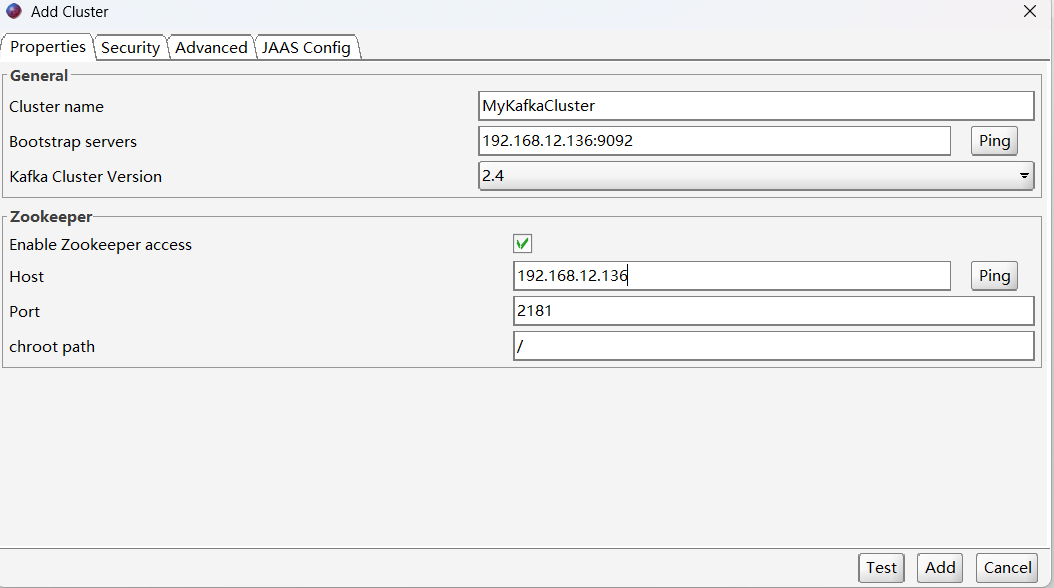The width and height of the screenshot is (1054, 588).
Task: Click the chroot path label
Action: 52,347
